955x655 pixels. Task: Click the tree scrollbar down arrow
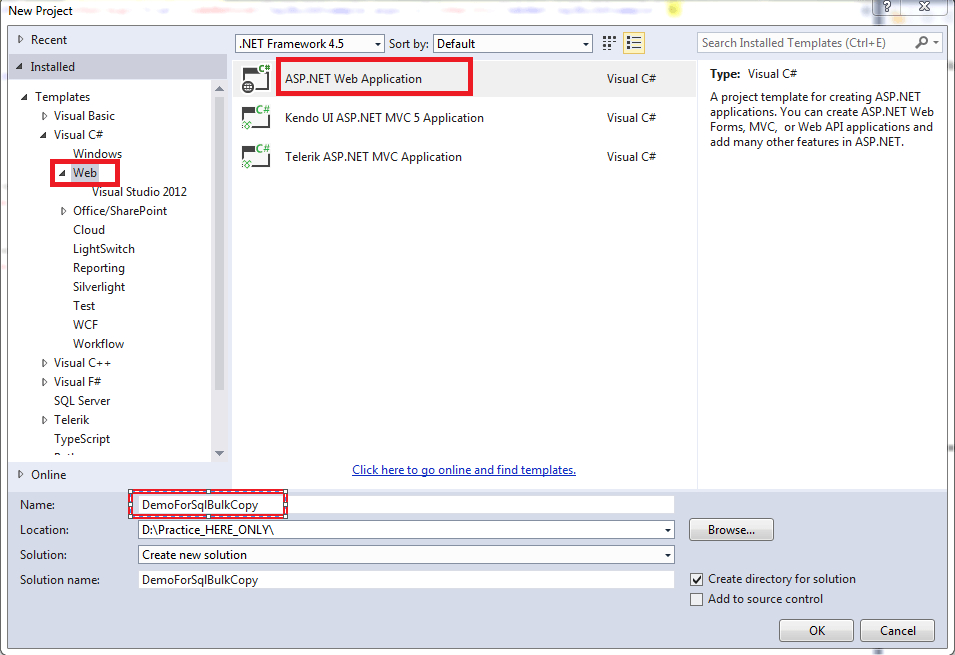point(219,453)
